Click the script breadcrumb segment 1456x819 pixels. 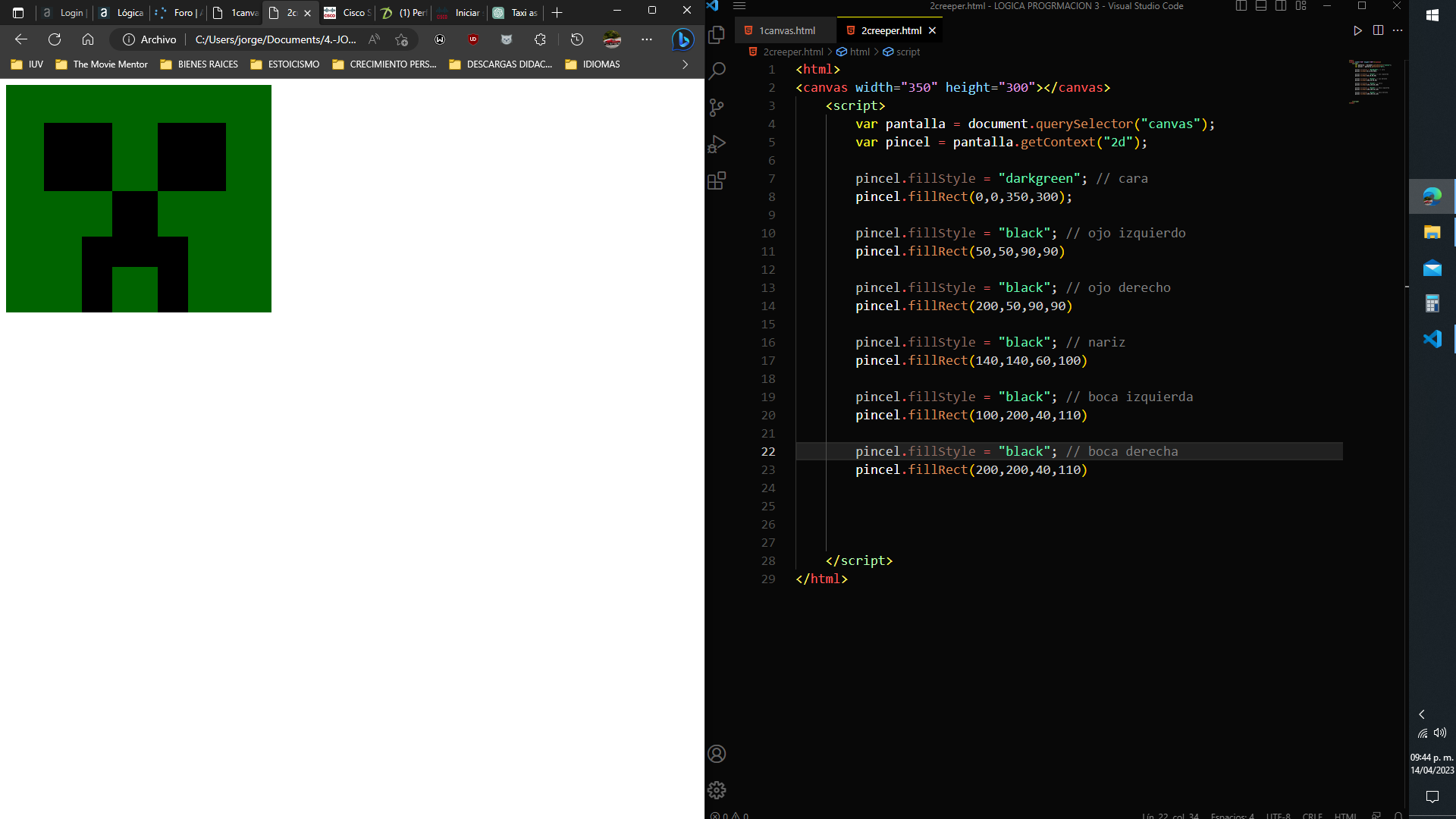click(908, 52)
